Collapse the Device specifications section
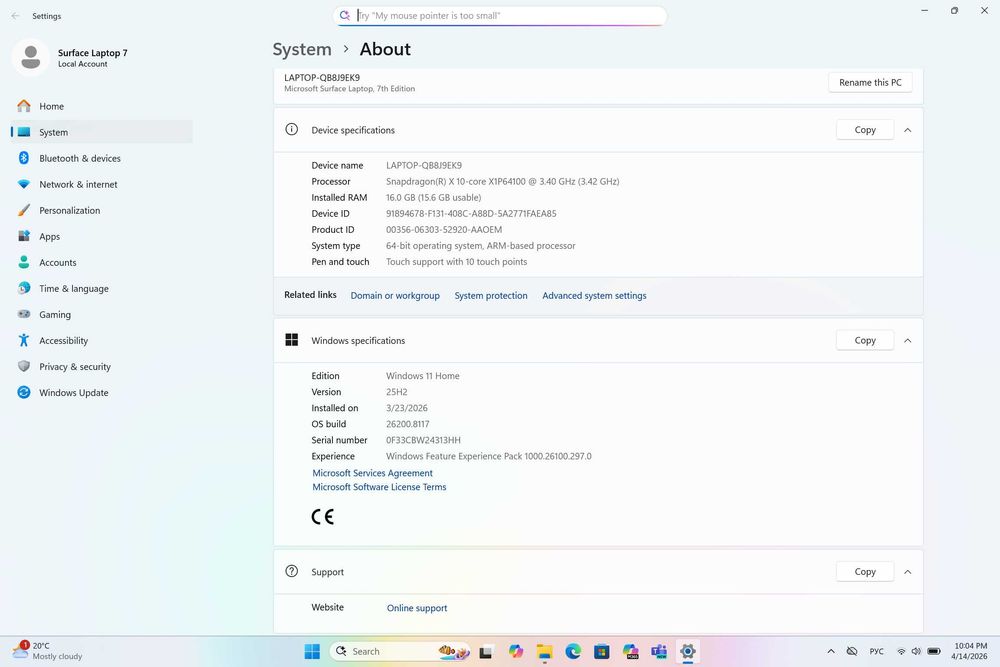This screenshot has height=667, width=1000. coord(908,130)
